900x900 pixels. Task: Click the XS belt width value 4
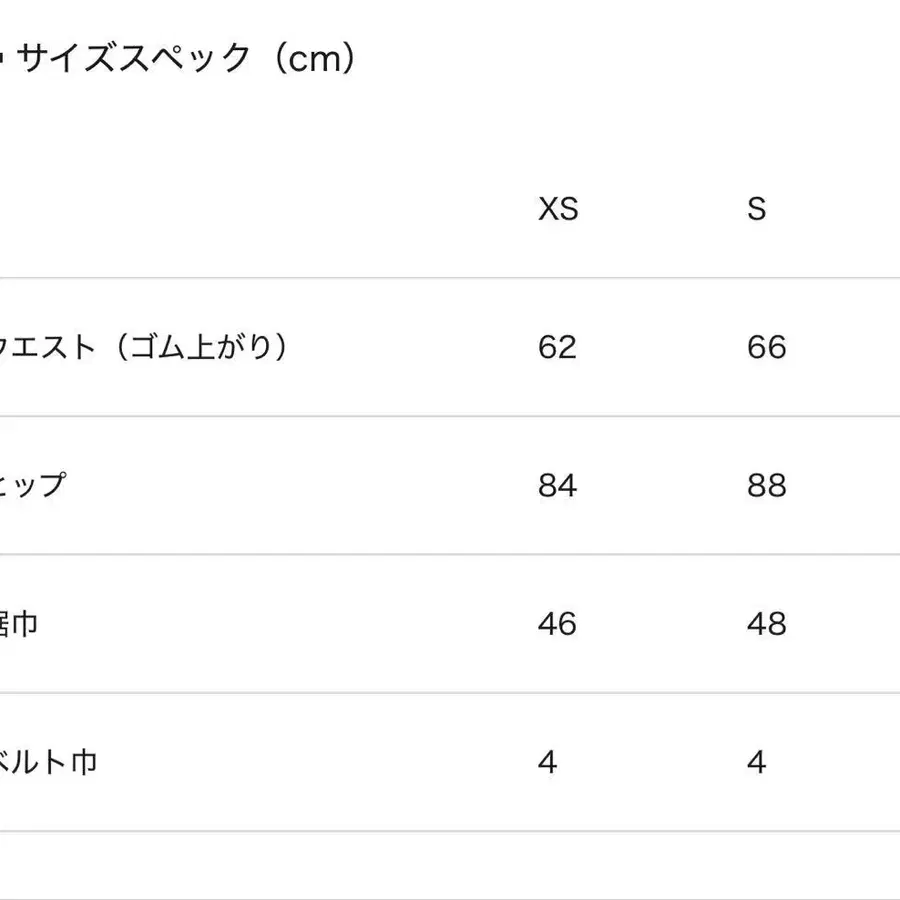[547, 763]
